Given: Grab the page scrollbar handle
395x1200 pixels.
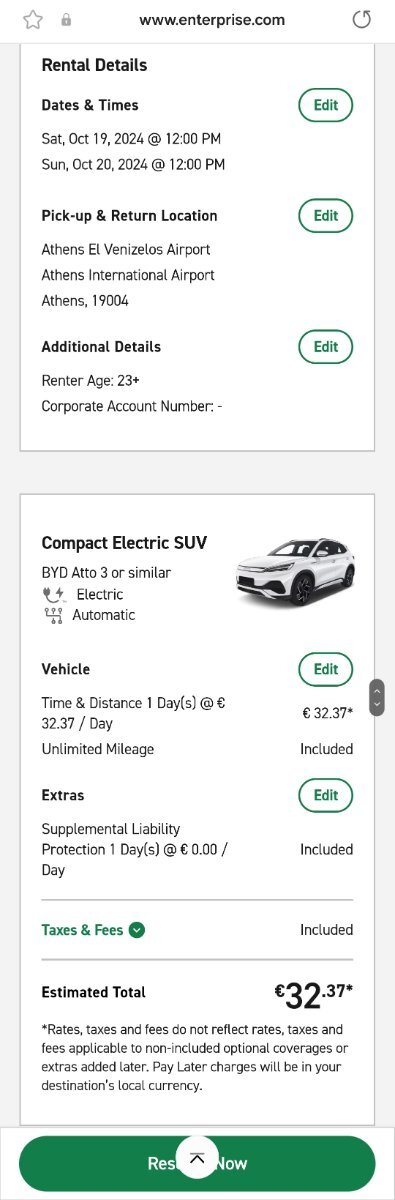Looking at the screenshot, I should (x=376, y=697).
